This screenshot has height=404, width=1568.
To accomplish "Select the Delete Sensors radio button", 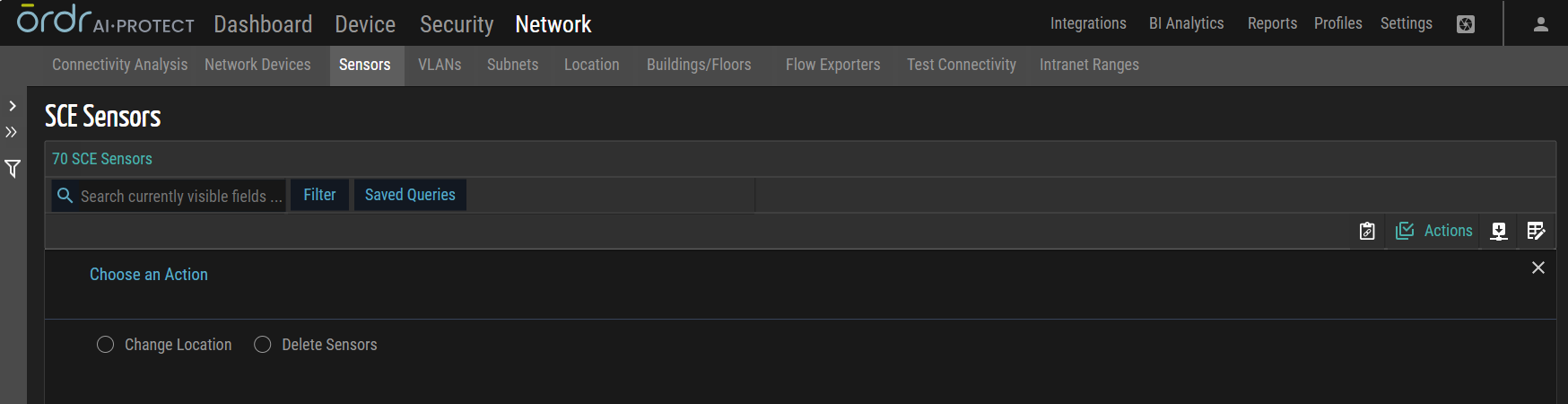I will pos(263,345).
